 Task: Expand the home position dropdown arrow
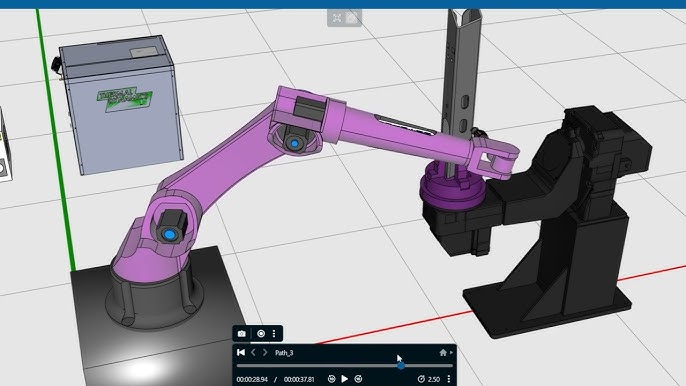click(451, 352)
